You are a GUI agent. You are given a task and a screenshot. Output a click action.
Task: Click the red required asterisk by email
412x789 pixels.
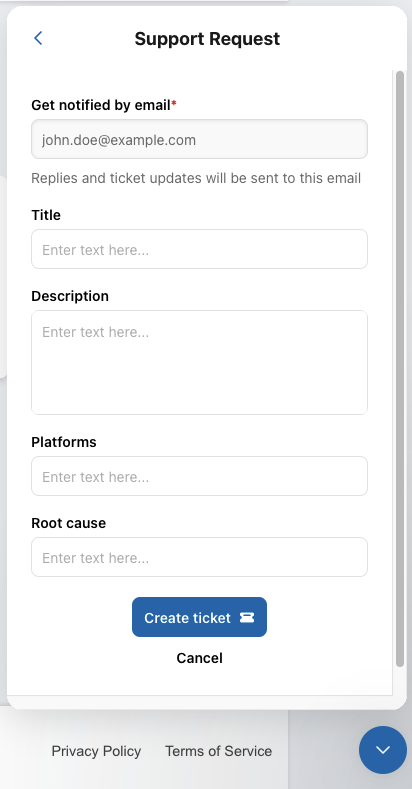coord(174,103)
